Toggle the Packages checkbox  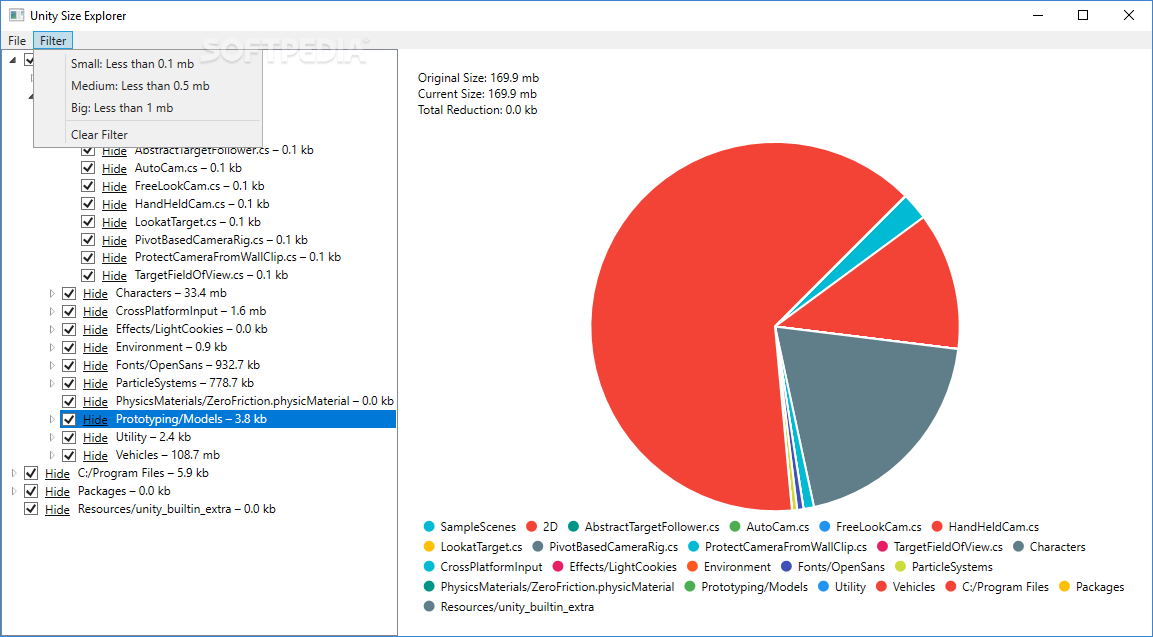coord(31,491)
